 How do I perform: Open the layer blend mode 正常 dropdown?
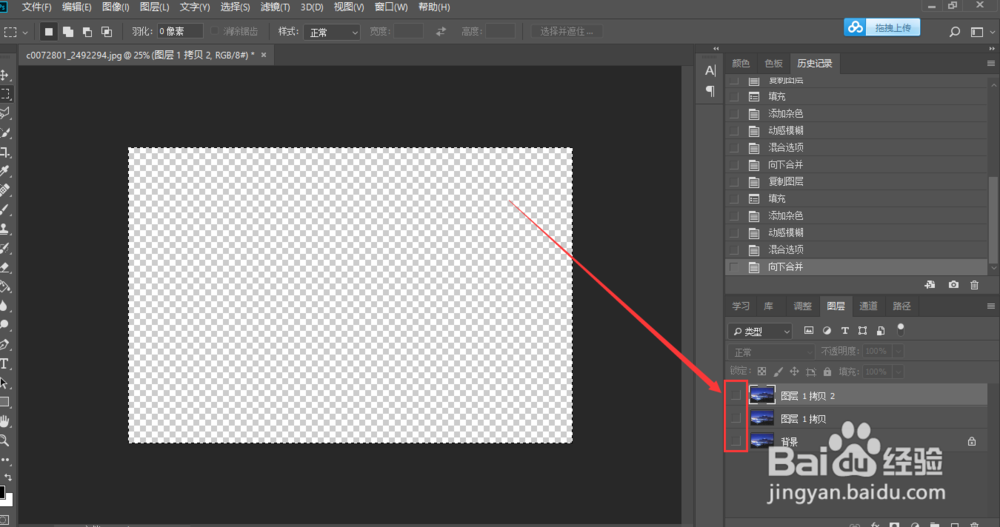tap(772, 352)
